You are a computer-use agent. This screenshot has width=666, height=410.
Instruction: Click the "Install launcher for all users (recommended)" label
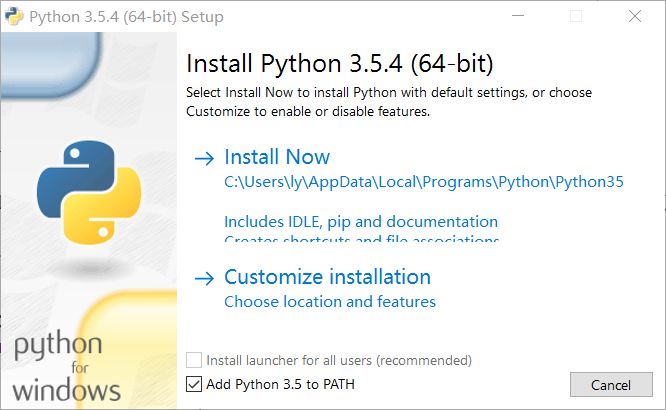pyautogui.click(x=339, y=360)
